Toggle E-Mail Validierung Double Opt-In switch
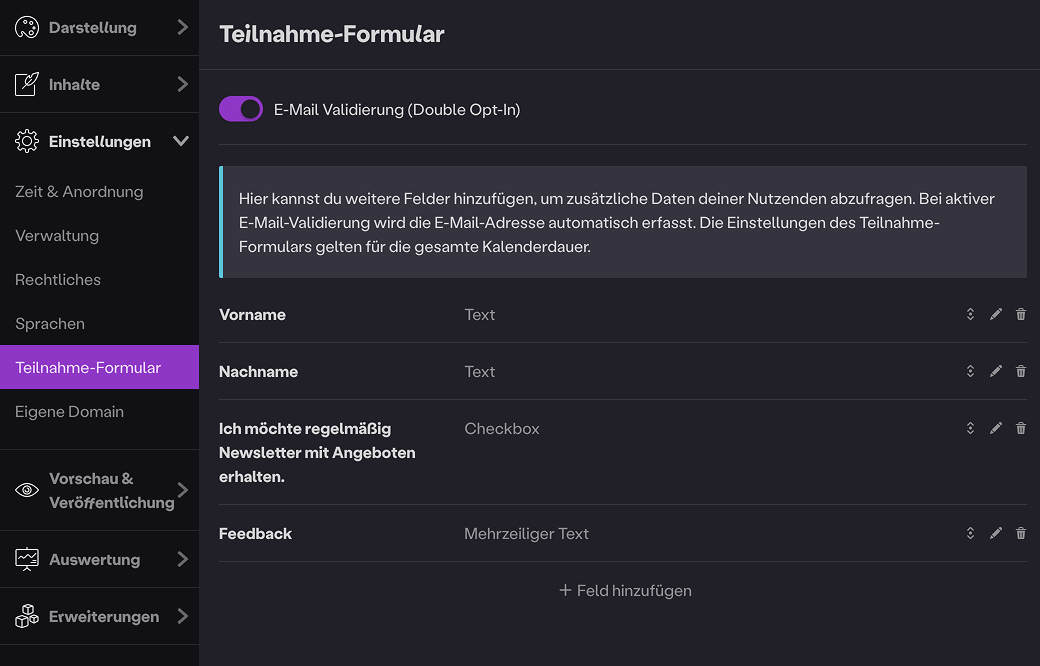 click(x=241, y=109)
